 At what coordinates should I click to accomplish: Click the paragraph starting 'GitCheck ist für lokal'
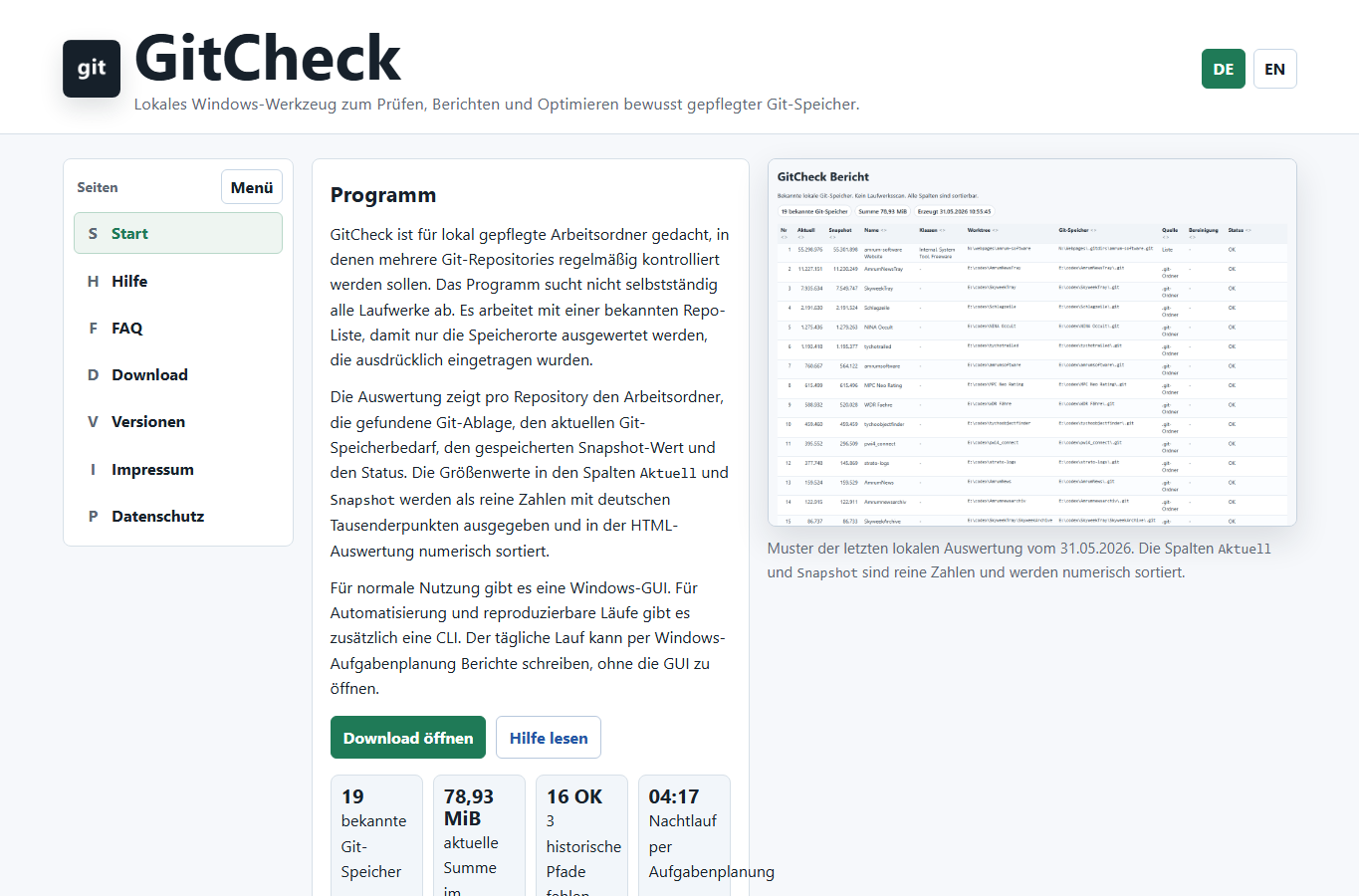530,298
